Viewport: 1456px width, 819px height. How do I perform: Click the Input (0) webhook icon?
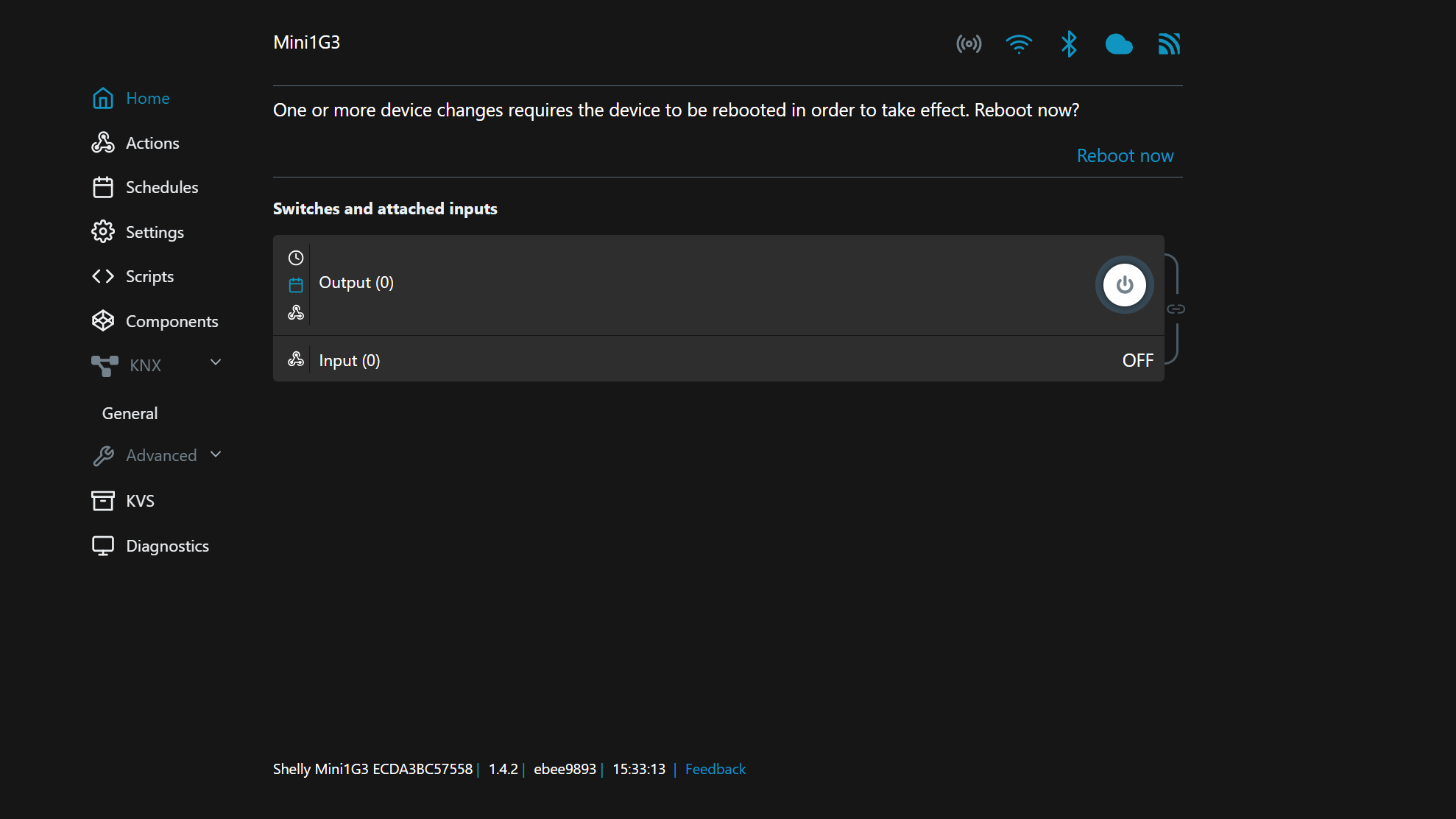(296, 359)
